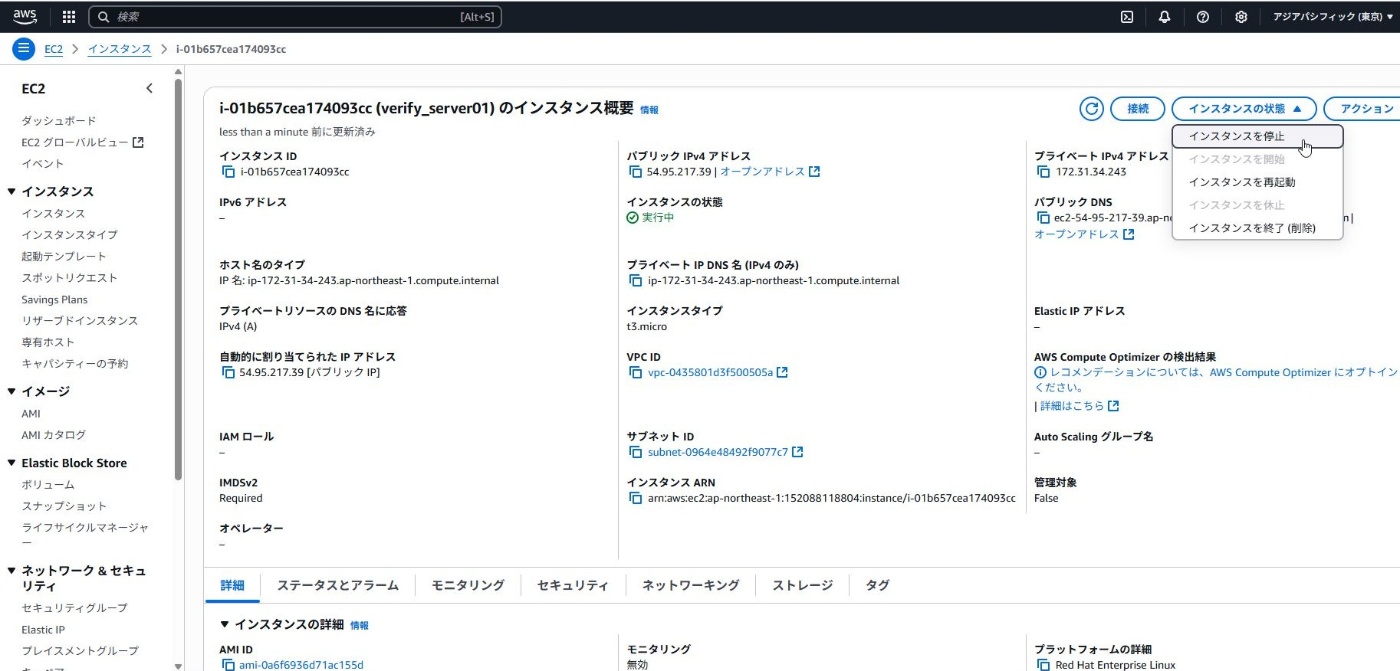Toggle the hamburger navigation menu icon
1400x671 pixels.
coord(24,49)
